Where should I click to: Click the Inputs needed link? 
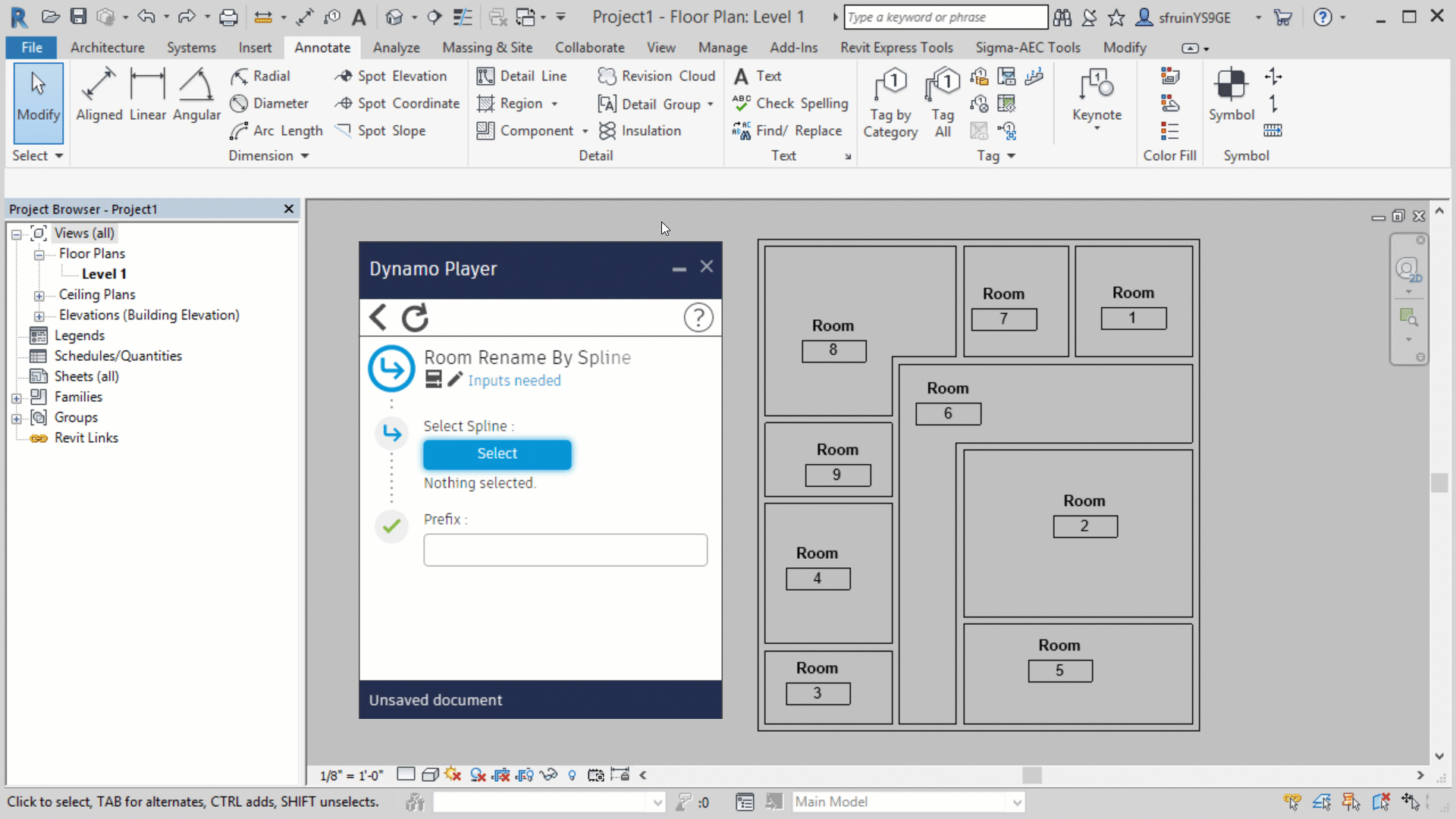(x=514, y=381)
